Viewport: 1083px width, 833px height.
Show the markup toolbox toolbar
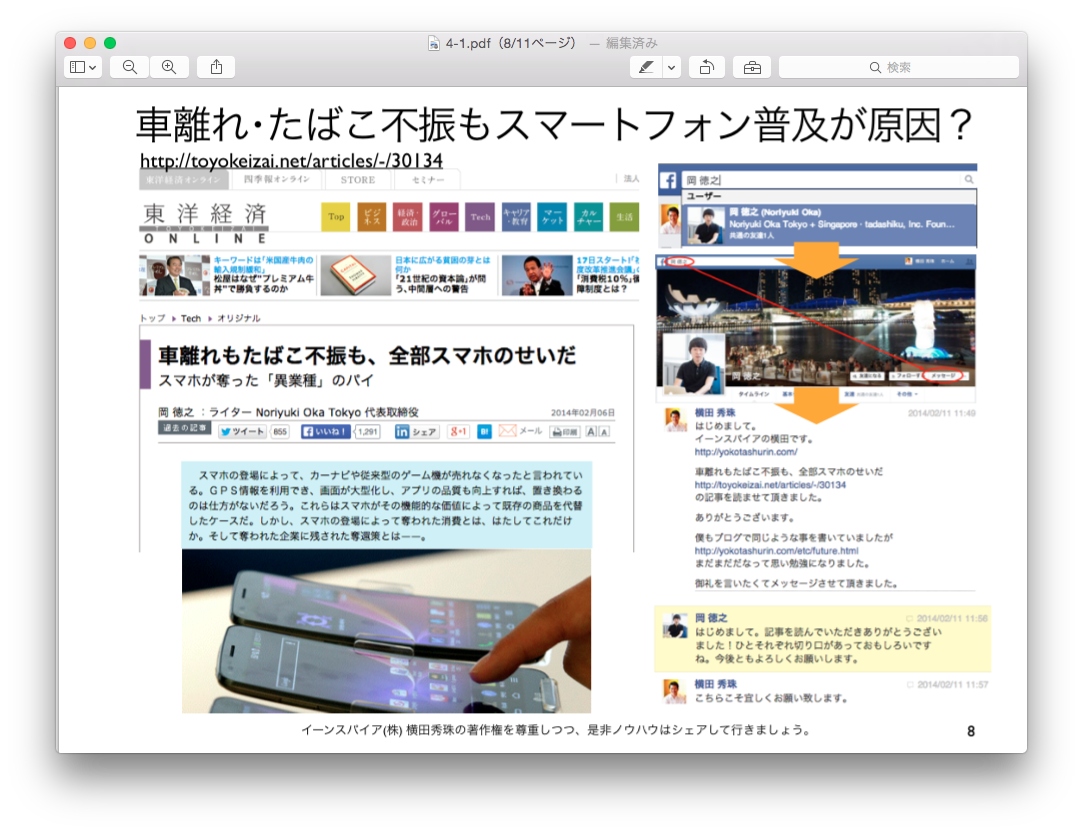[752, 67]
